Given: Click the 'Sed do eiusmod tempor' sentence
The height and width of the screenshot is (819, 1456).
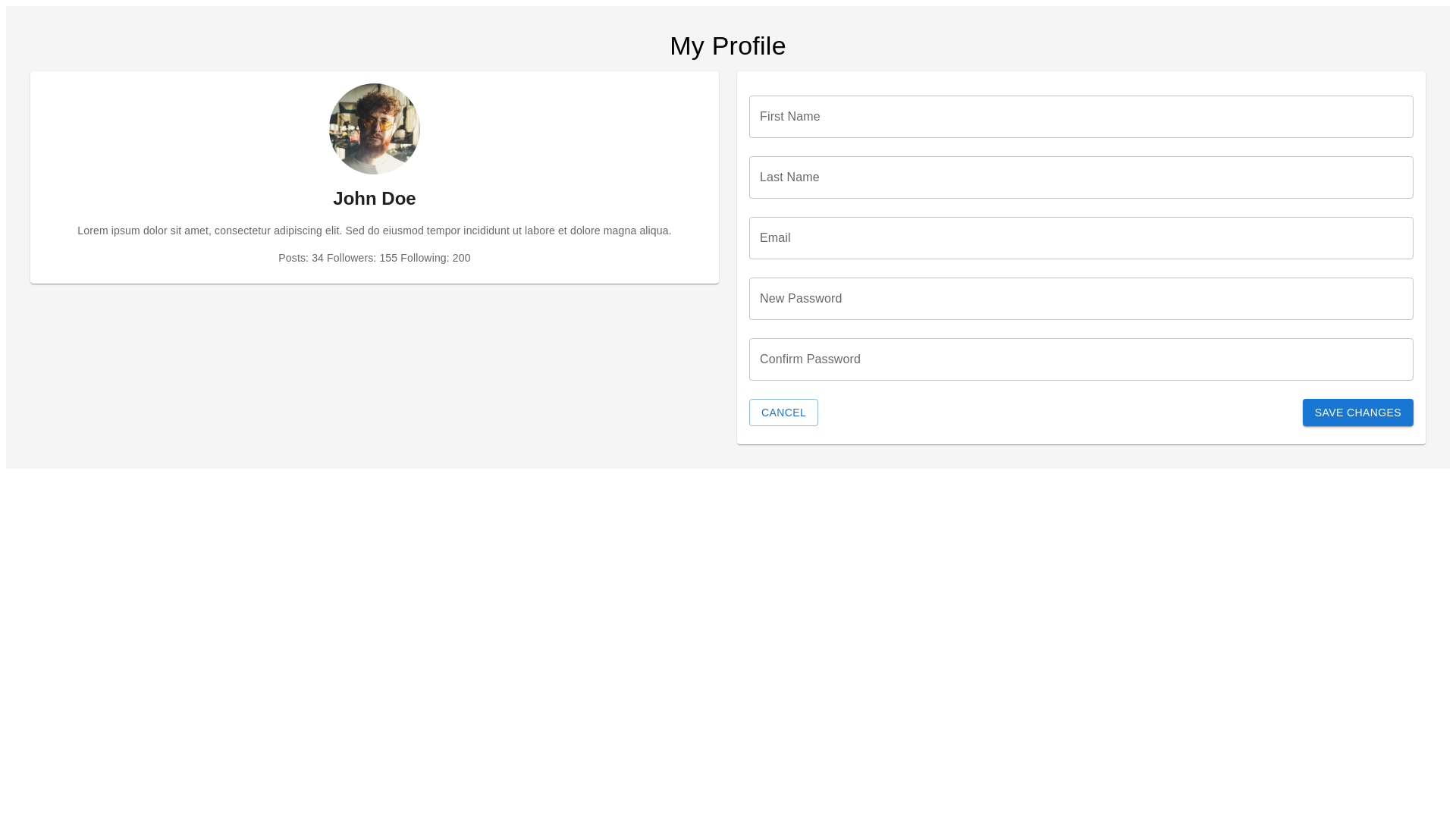Looking at the screenshot, I should click(508, 231).
